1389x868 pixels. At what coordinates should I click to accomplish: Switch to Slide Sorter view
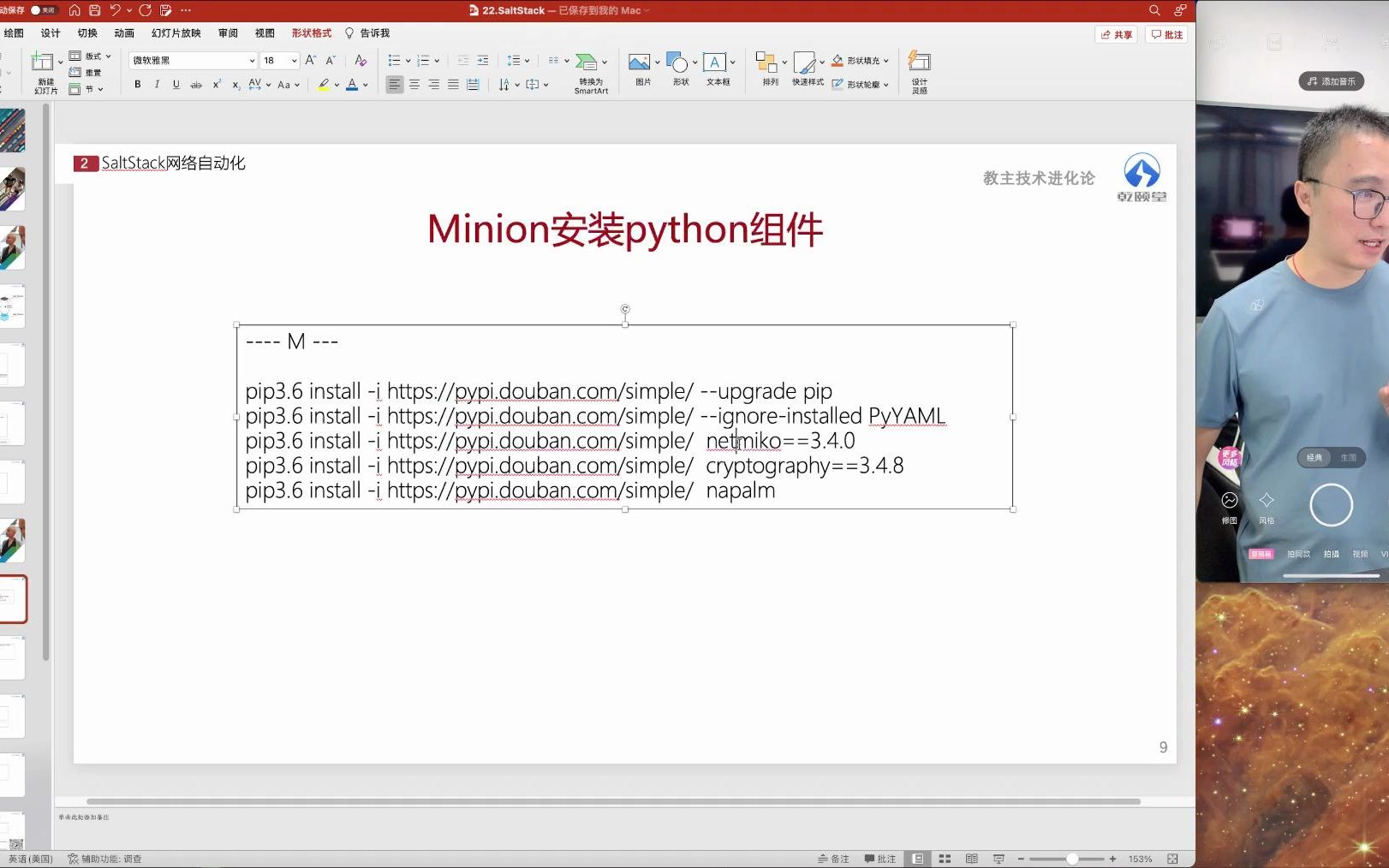(945, 859)
